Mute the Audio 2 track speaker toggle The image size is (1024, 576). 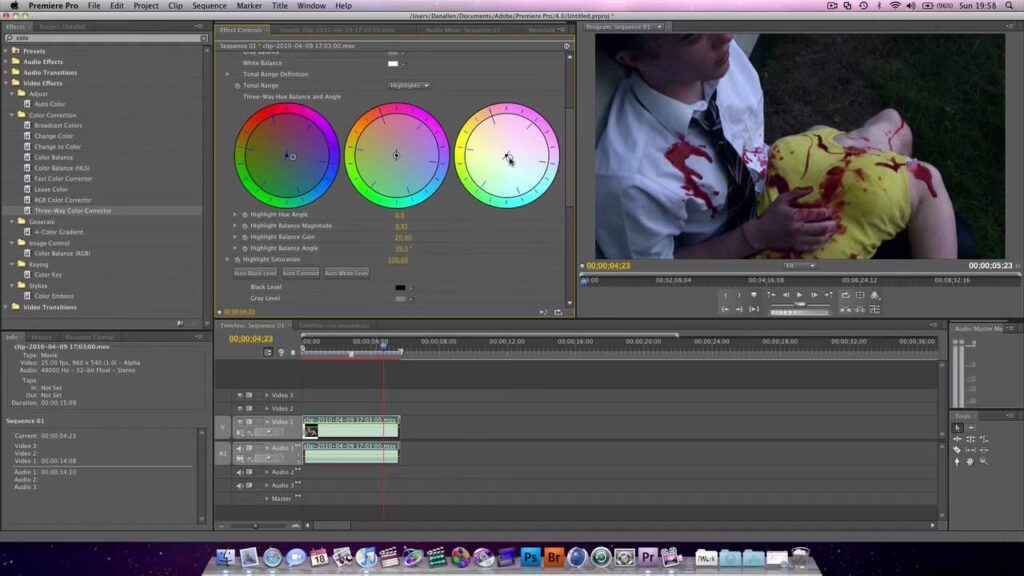coord(240,471)
